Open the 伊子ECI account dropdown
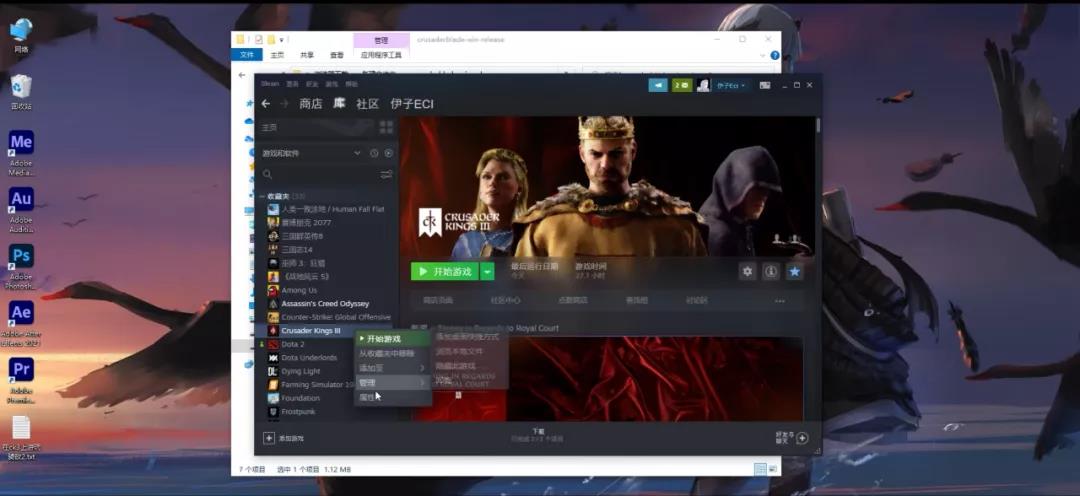The image size is (1080, 496). [731, 85]
